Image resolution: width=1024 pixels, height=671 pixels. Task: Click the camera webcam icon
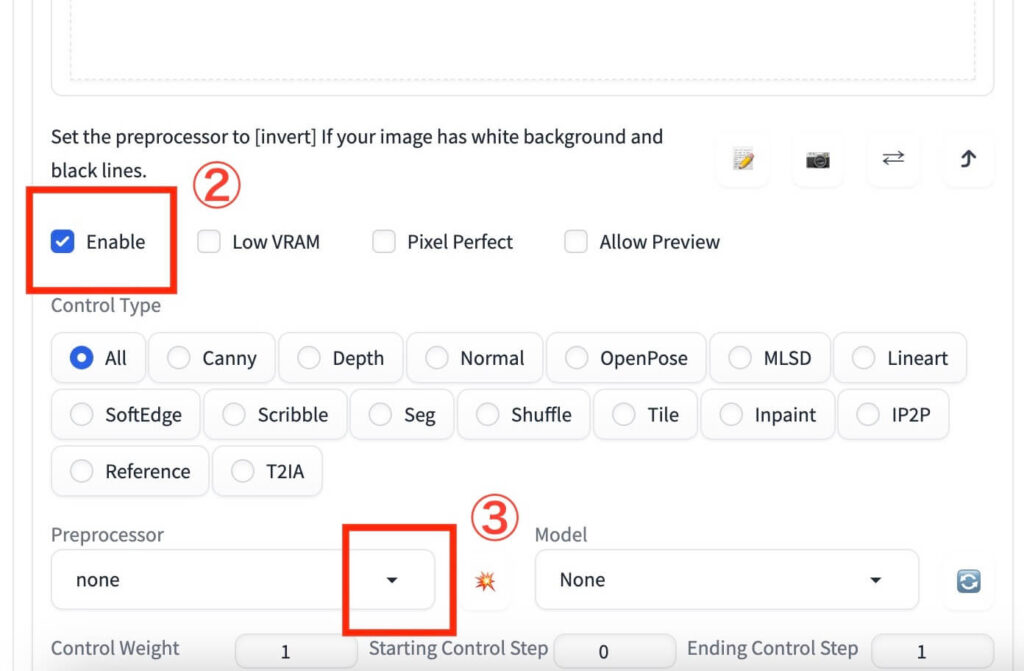click(x=818, y=160)
